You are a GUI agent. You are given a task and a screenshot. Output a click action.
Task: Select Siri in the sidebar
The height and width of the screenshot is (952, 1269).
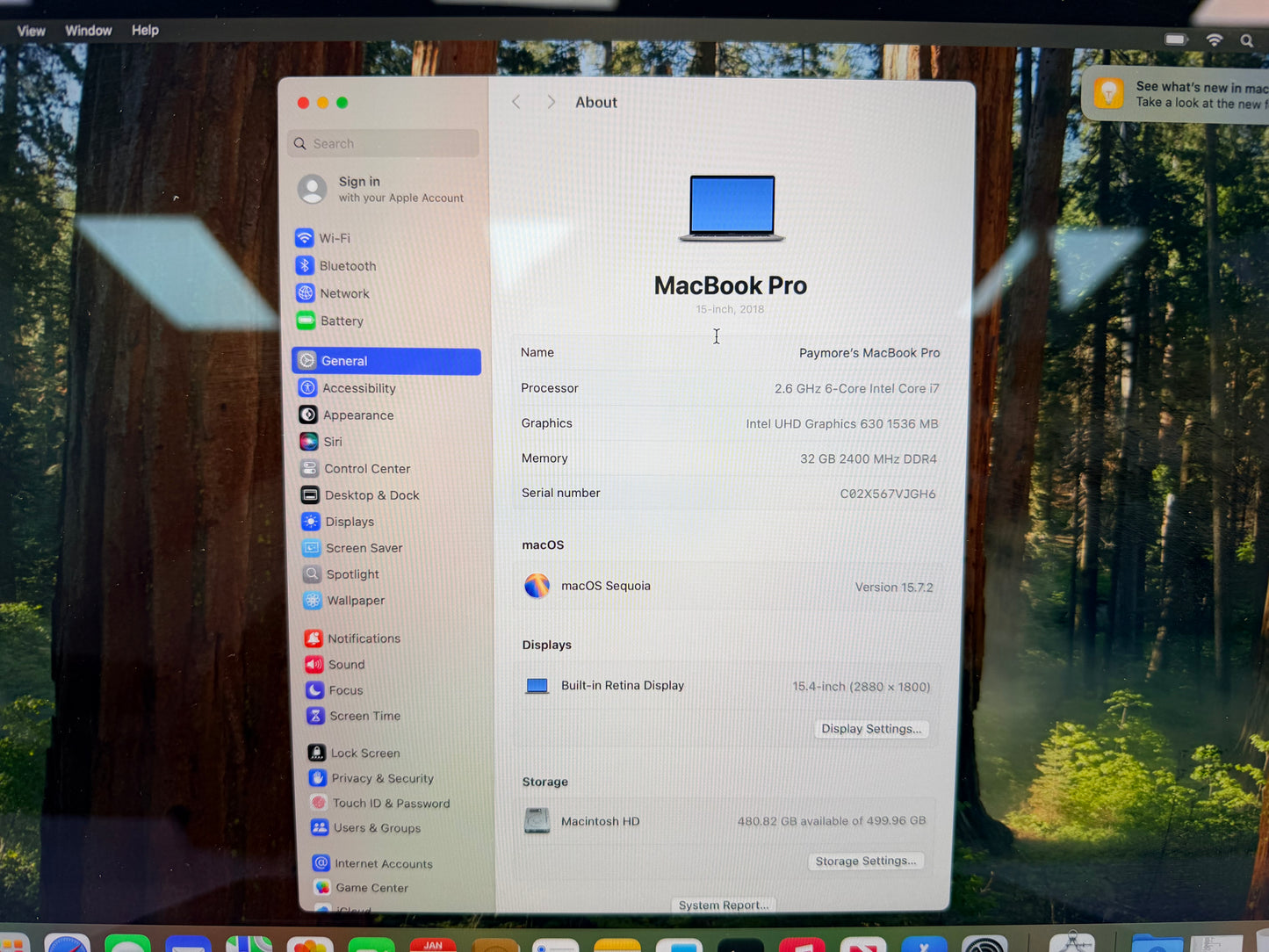[332, 441]
